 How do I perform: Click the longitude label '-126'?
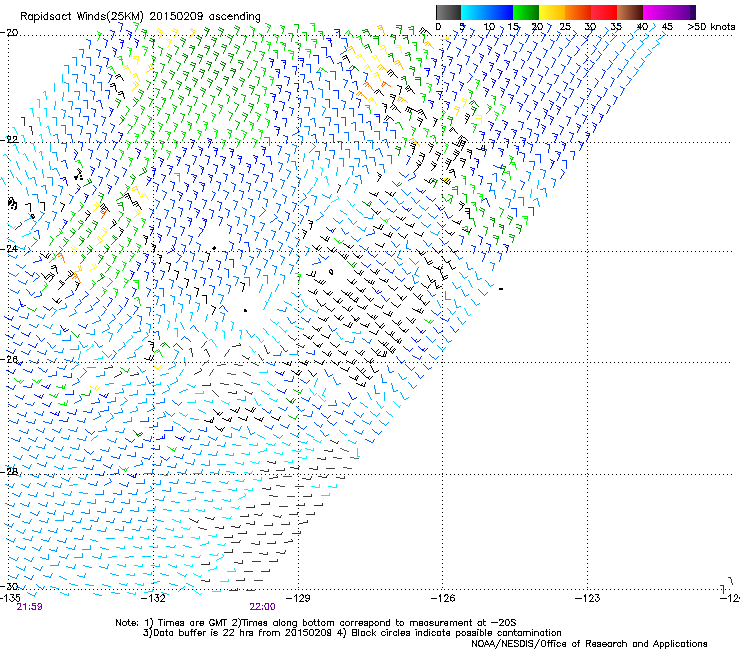(443, 598)
